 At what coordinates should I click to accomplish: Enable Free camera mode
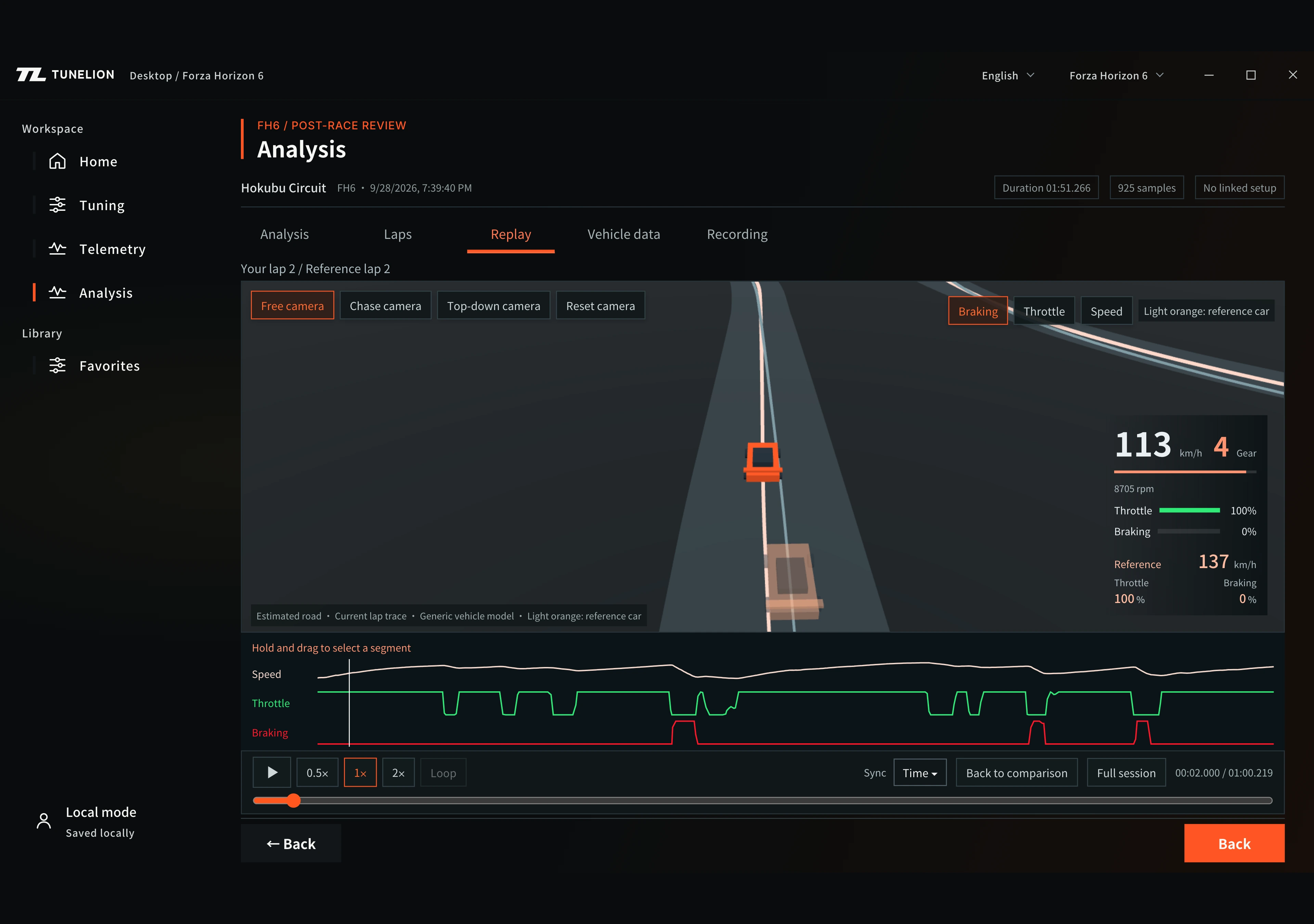293,306
